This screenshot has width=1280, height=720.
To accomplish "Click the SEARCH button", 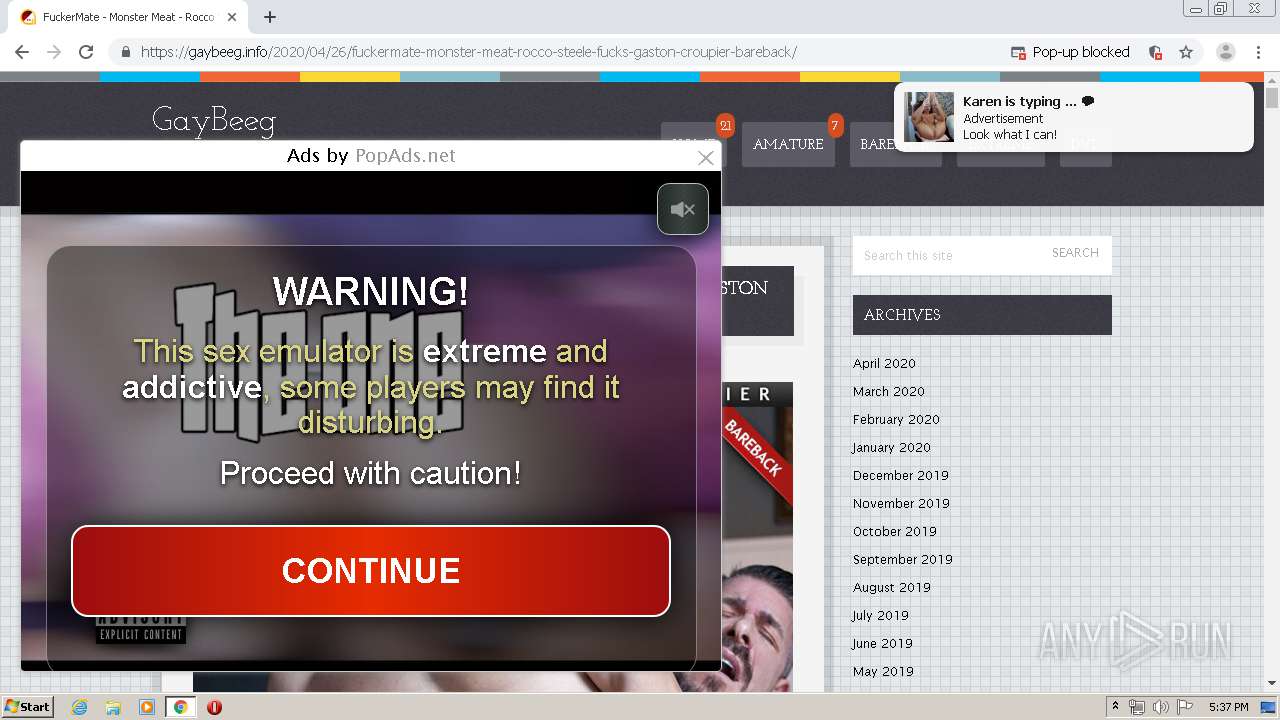I will coord(1075,253).
